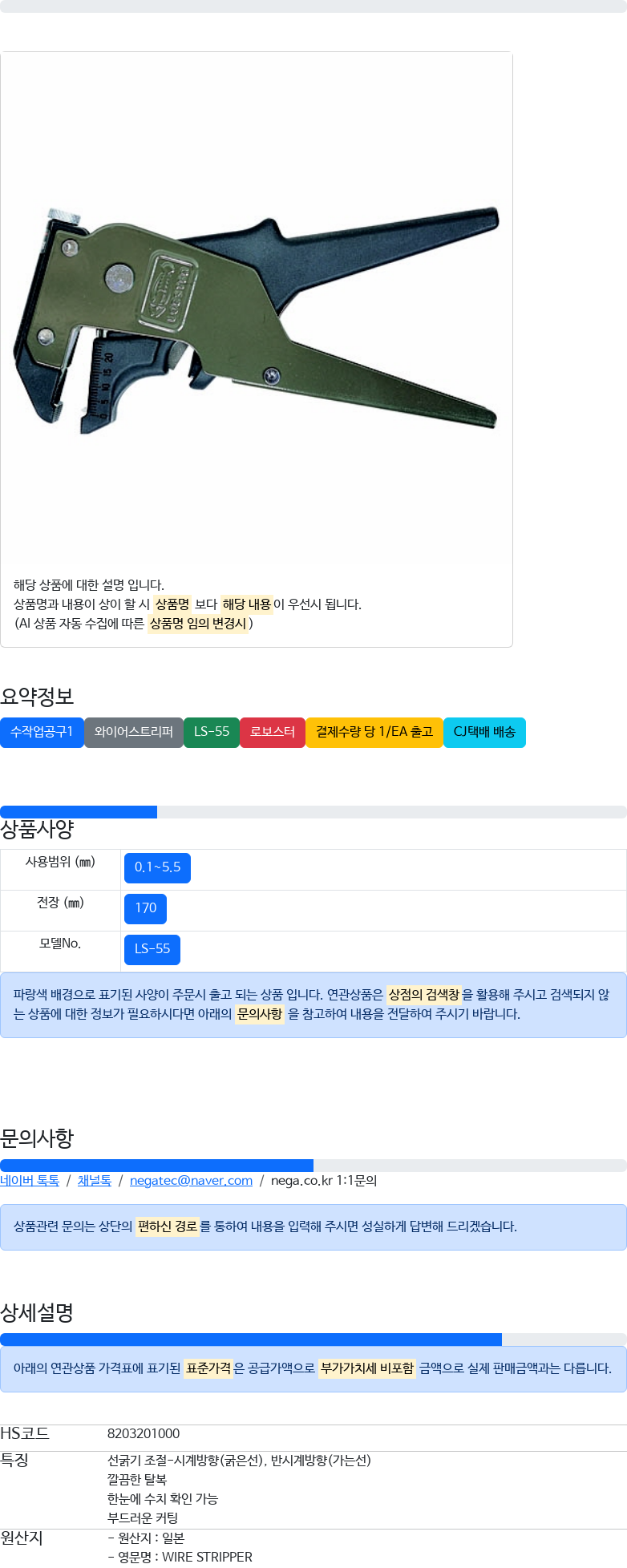Screen dimensions: 627x1568
Task: Select the 170 length spec button
Action: coord(145,908)
